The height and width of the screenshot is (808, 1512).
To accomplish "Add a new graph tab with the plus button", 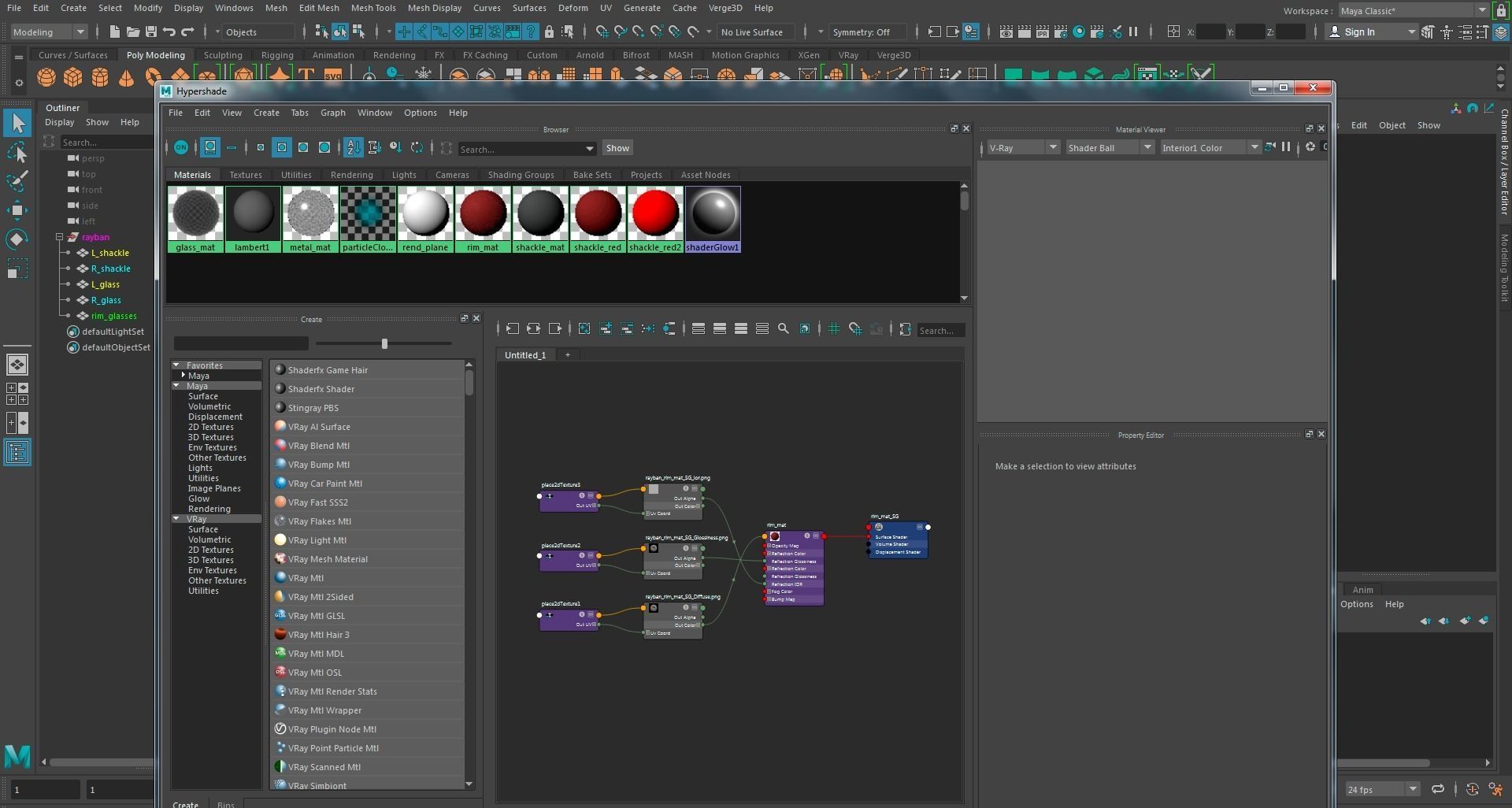I will [x=567, y=355].
